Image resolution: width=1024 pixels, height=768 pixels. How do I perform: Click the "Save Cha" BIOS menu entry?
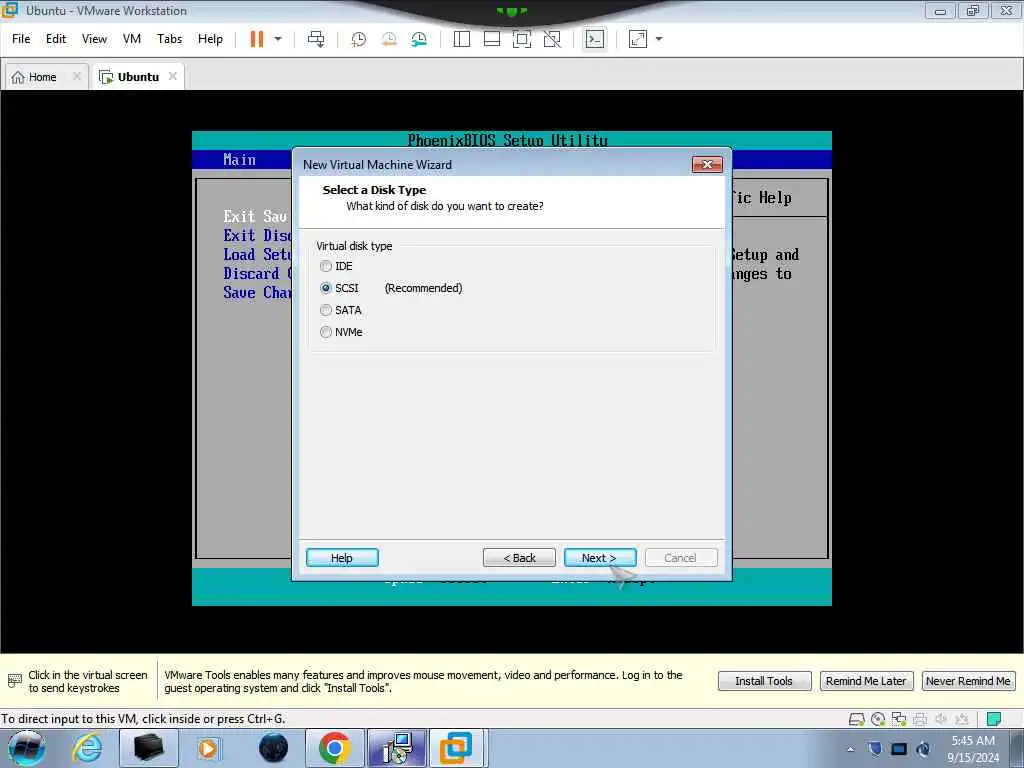pos(257,292)
